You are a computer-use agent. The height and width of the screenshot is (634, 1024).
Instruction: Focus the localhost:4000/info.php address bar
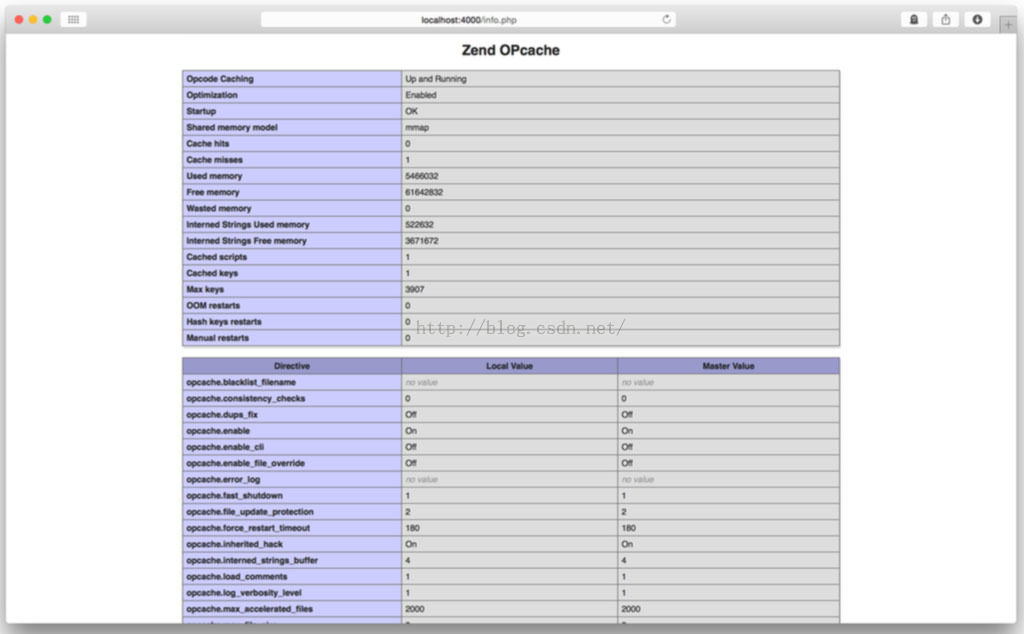click(468, 20)
